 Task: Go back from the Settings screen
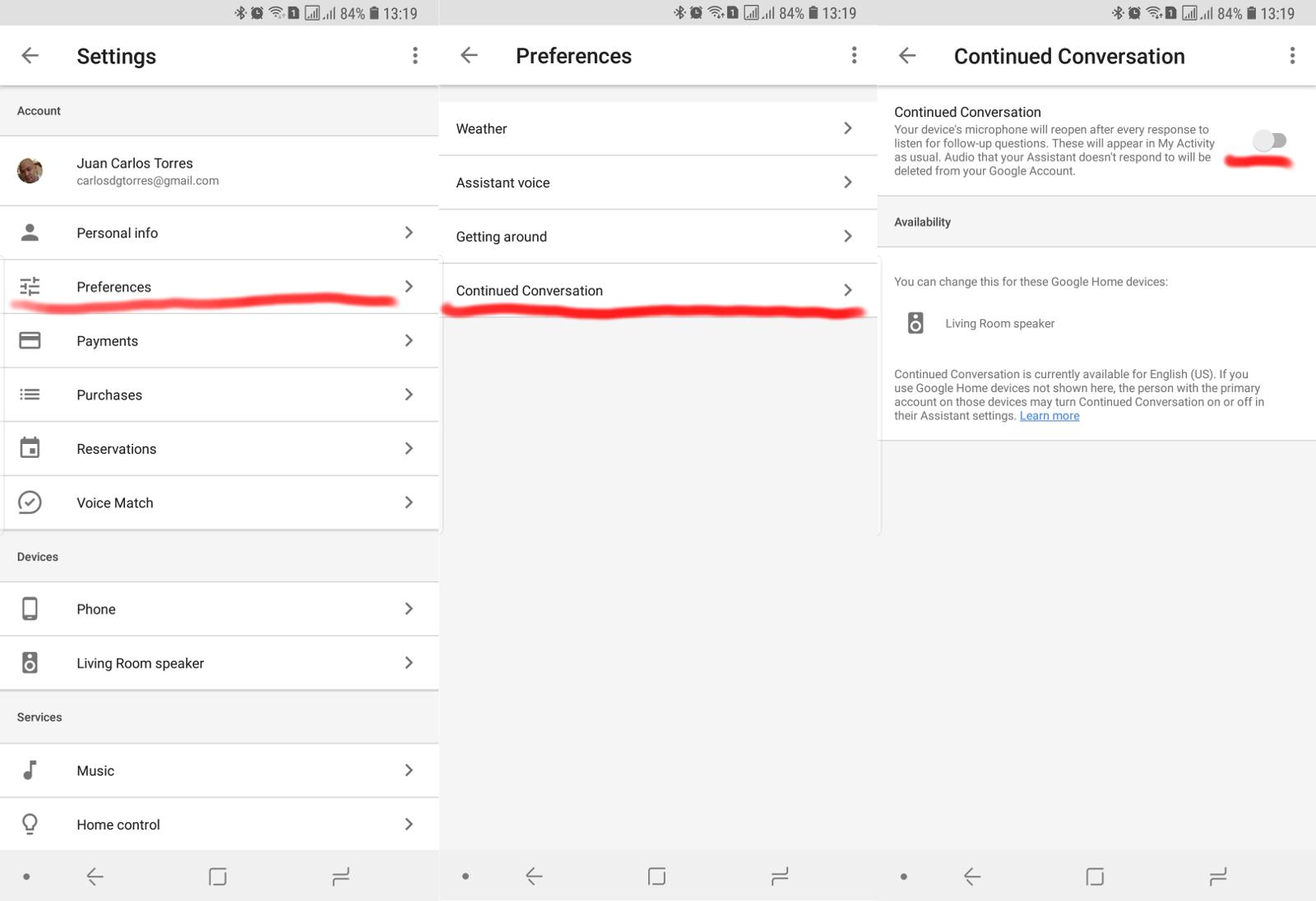click(30, 56)
